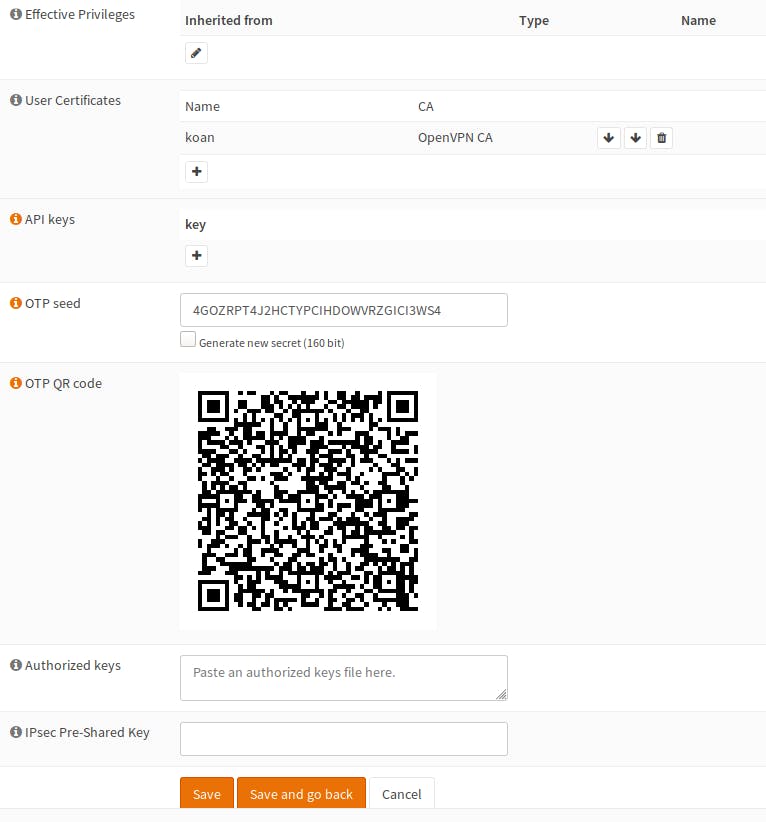
Task: Click the 'OTP QR code' label text
Action: (x=63, y=384)
